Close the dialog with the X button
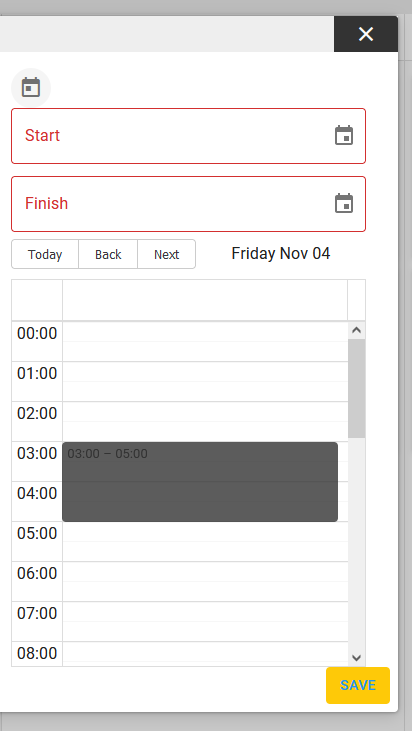The height and width of the screenshot is (731, 412). click(366, 34)
